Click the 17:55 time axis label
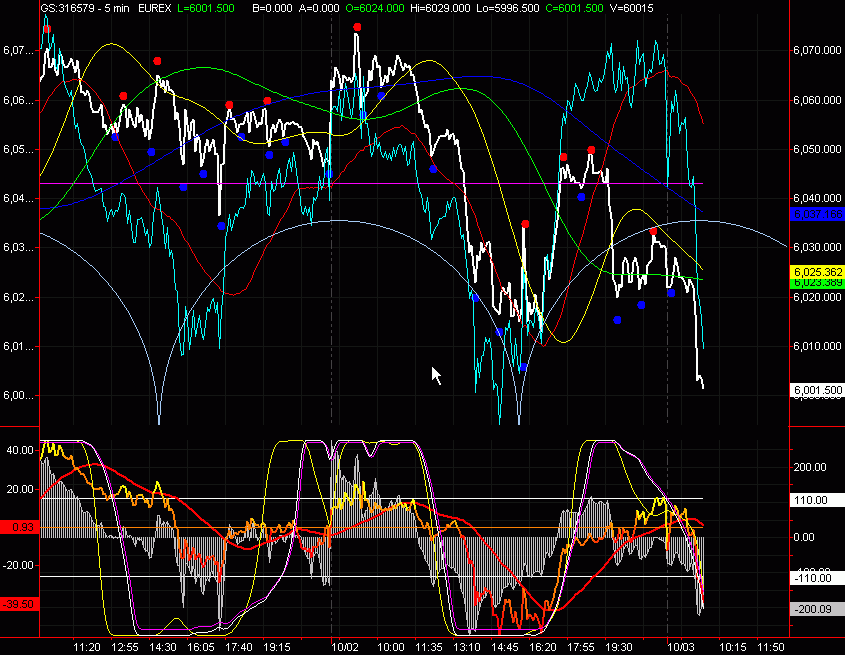 pyautogui.click(x=581, y=647)
